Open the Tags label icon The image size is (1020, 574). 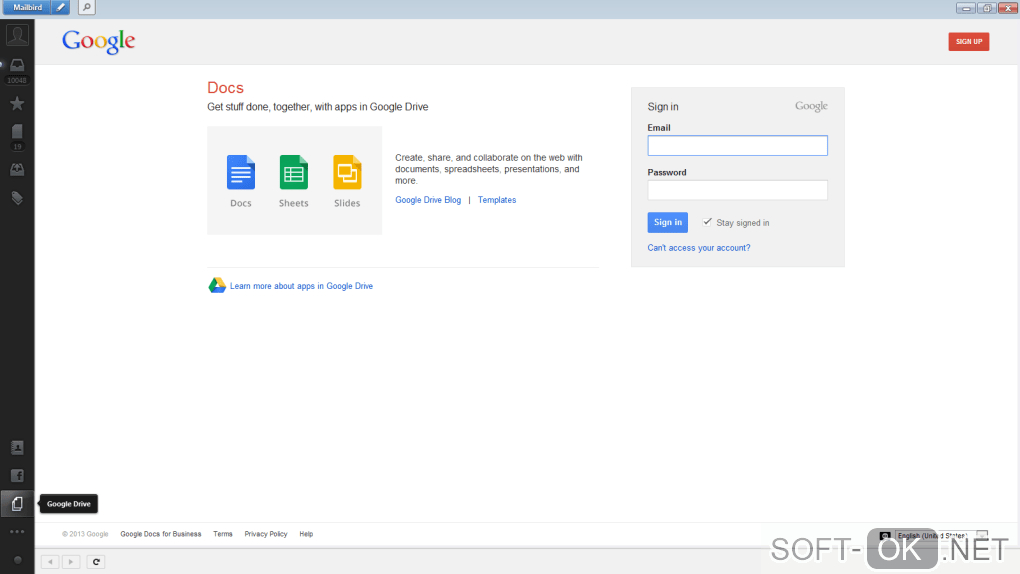[18, 198]
